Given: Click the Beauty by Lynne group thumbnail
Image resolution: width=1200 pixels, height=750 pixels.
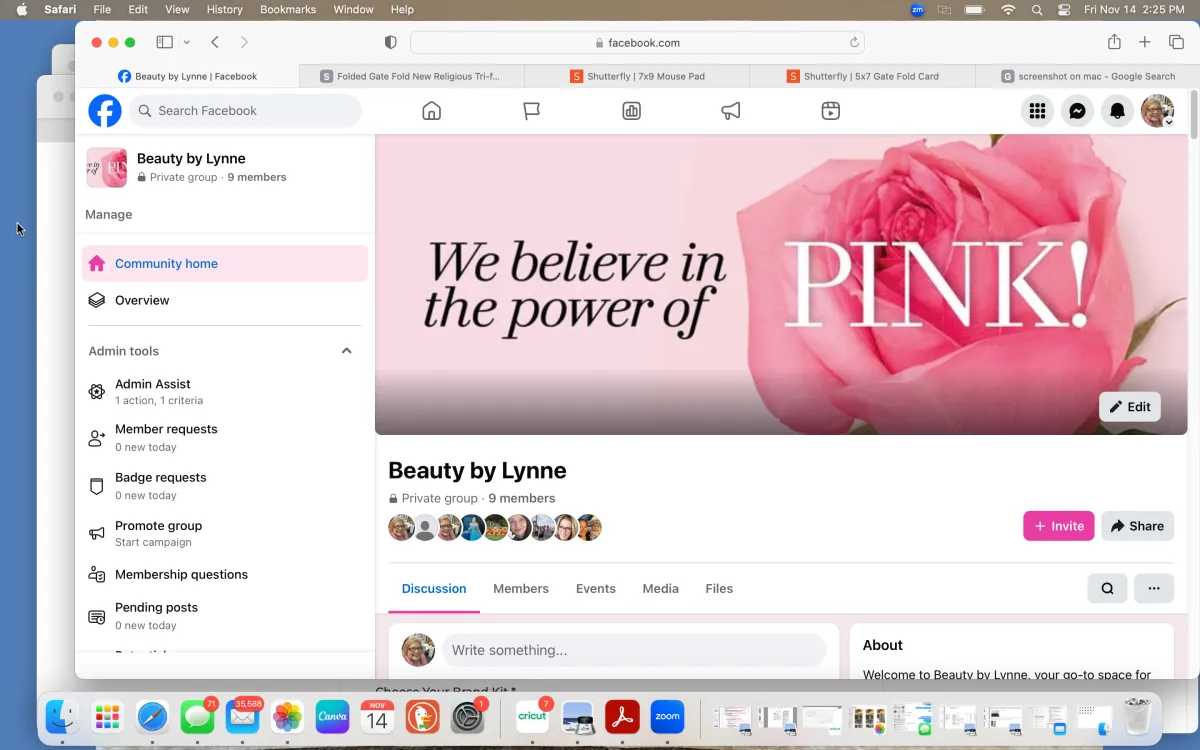Looking at the screenshot, I should [106, 167].
